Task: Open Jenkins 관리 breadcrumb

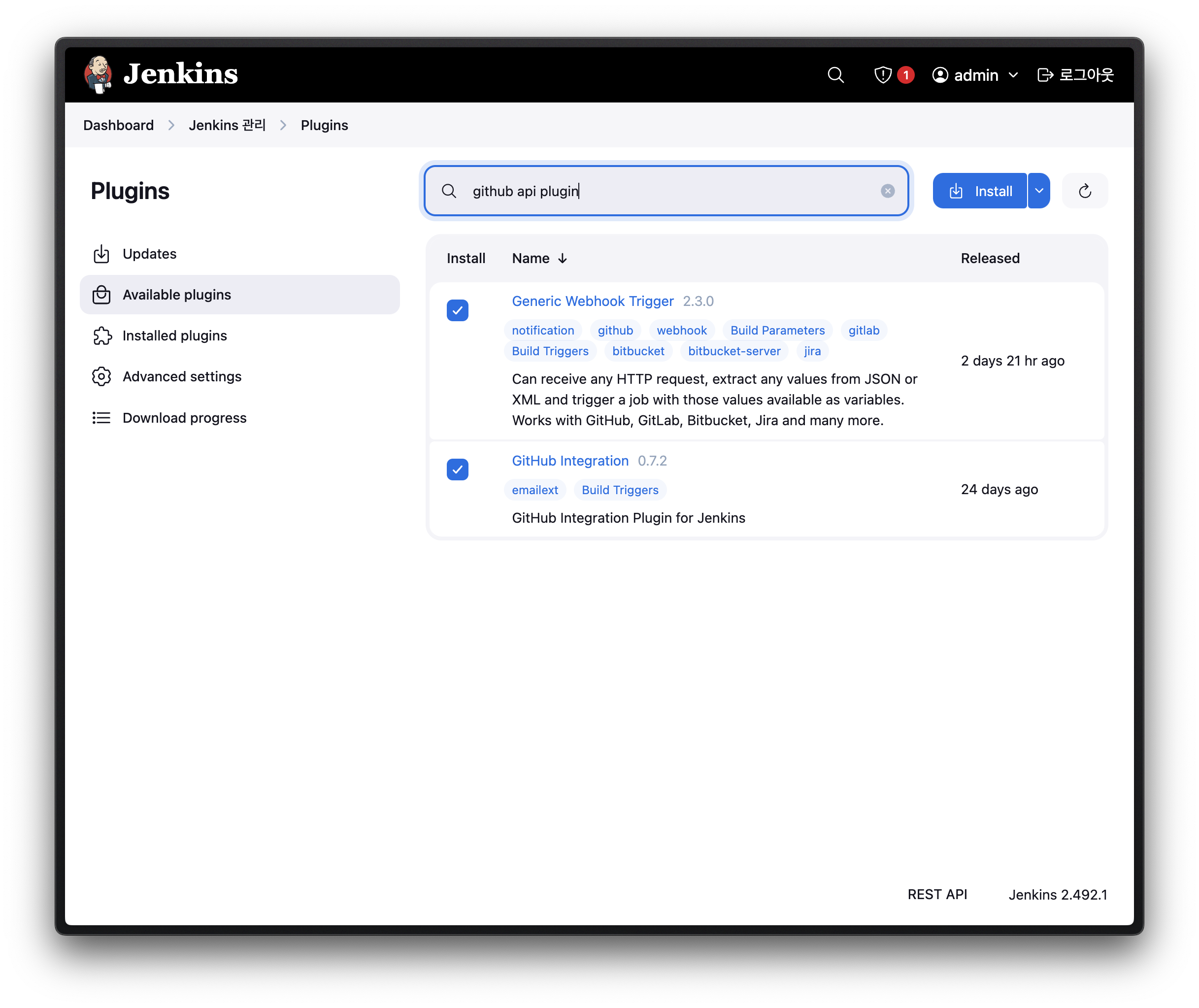Action: coord(228,125)
